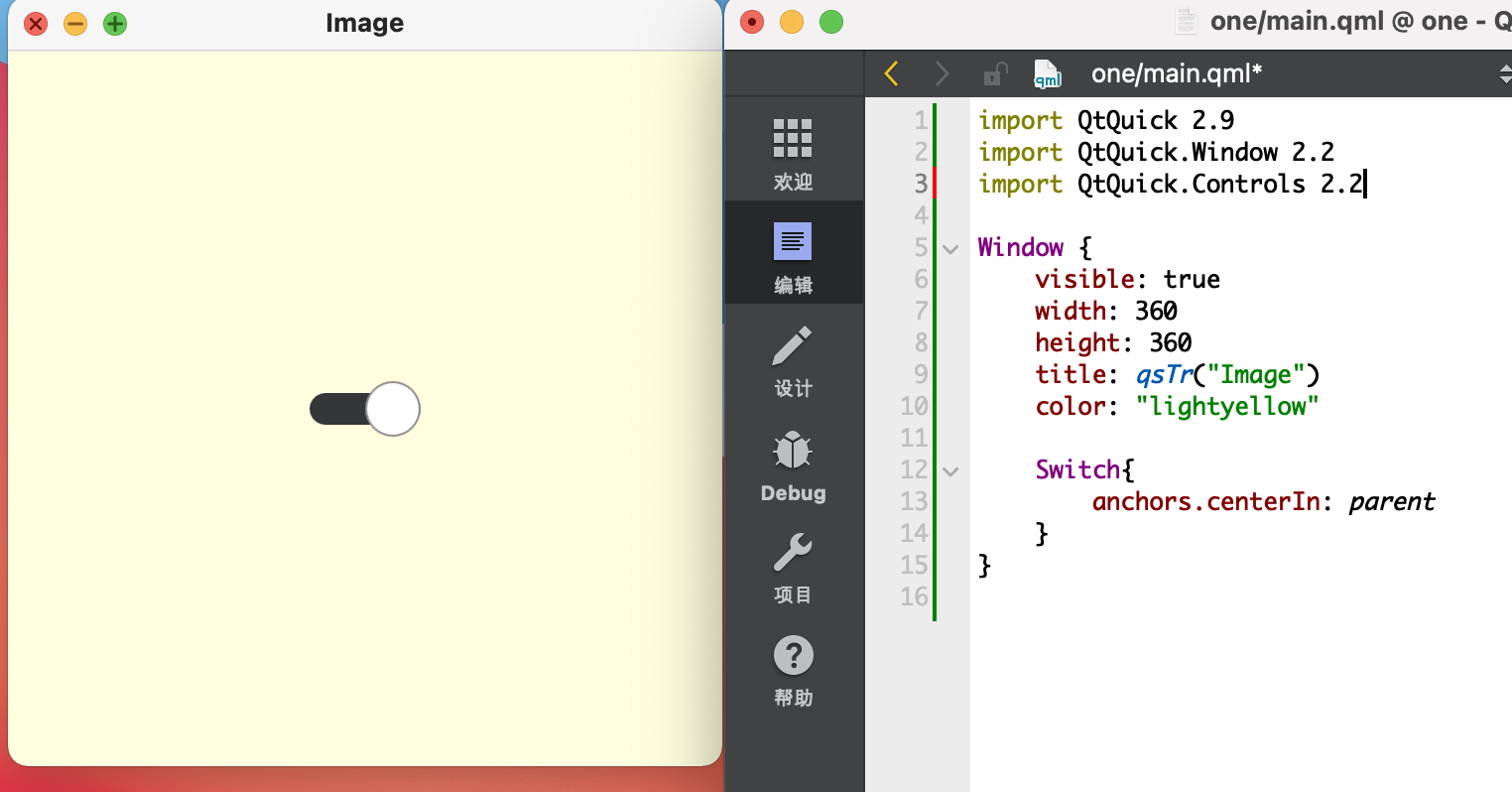1512x792 pixels.
Task: Click the forward navigation arrow
Action: (x=941, y=72)
